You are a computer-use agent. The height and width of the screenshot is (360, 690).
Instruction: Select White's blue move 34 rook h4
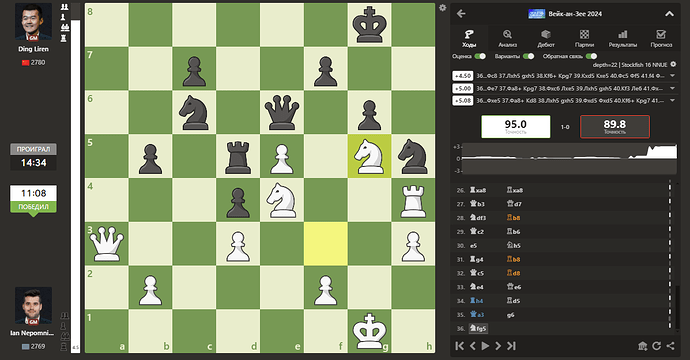pos(477,301)
